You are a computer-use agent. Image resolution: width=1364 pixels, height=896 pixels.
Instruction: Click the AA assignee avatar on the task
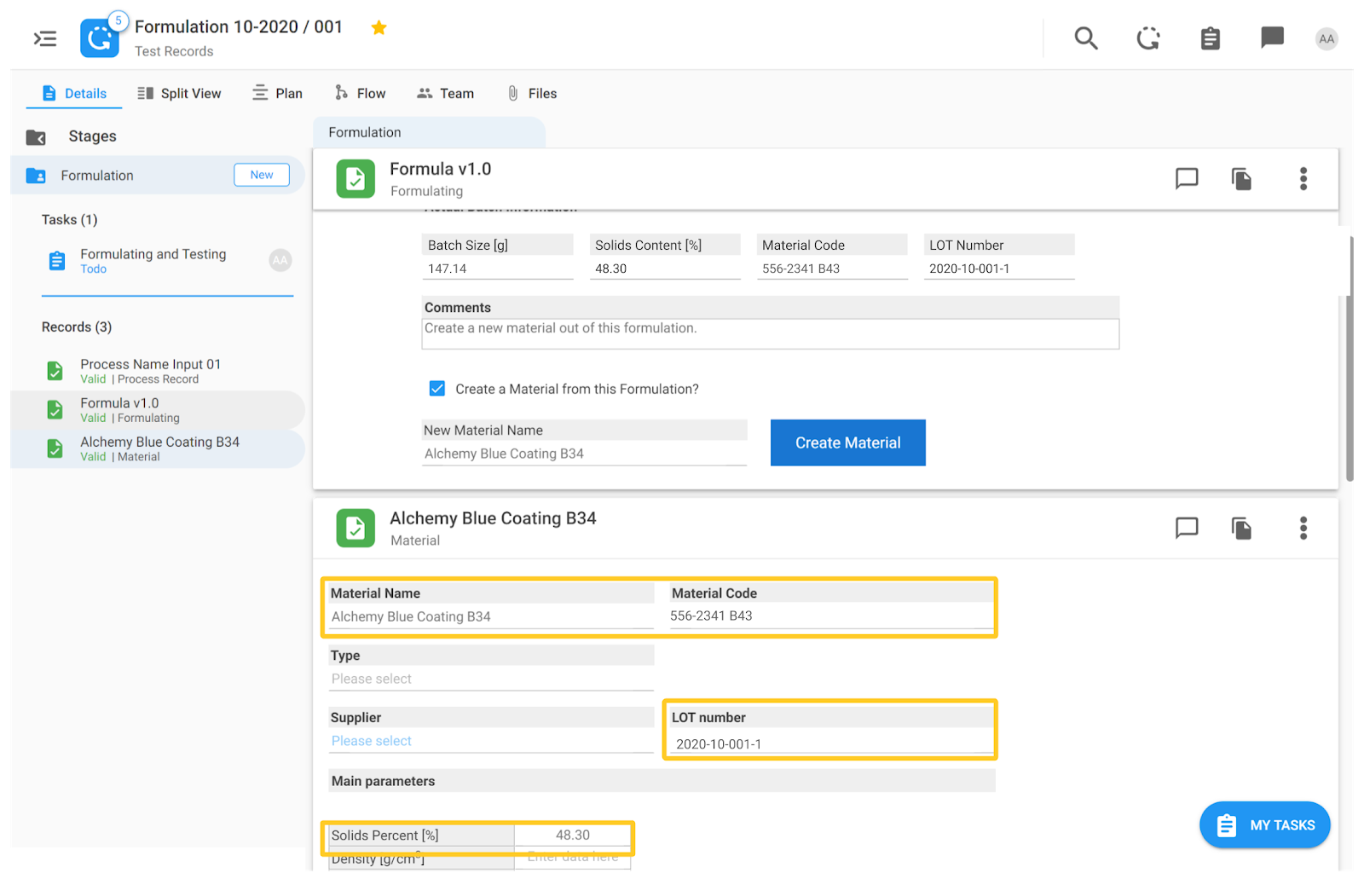(280, 260)
